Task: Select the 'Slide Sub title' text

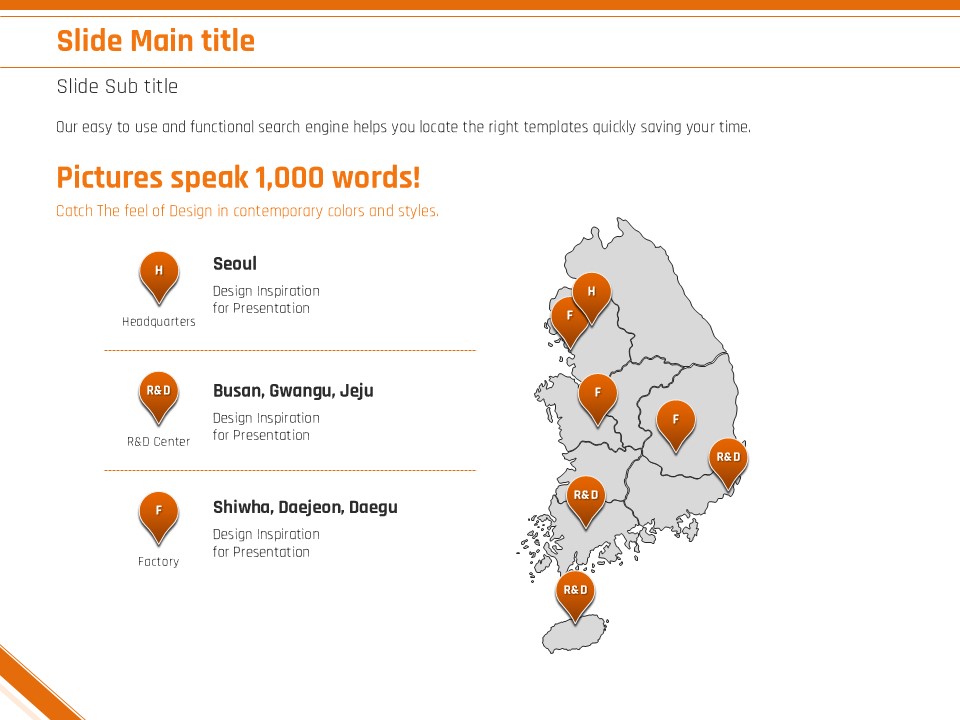Action: click(x=117, y=87)
